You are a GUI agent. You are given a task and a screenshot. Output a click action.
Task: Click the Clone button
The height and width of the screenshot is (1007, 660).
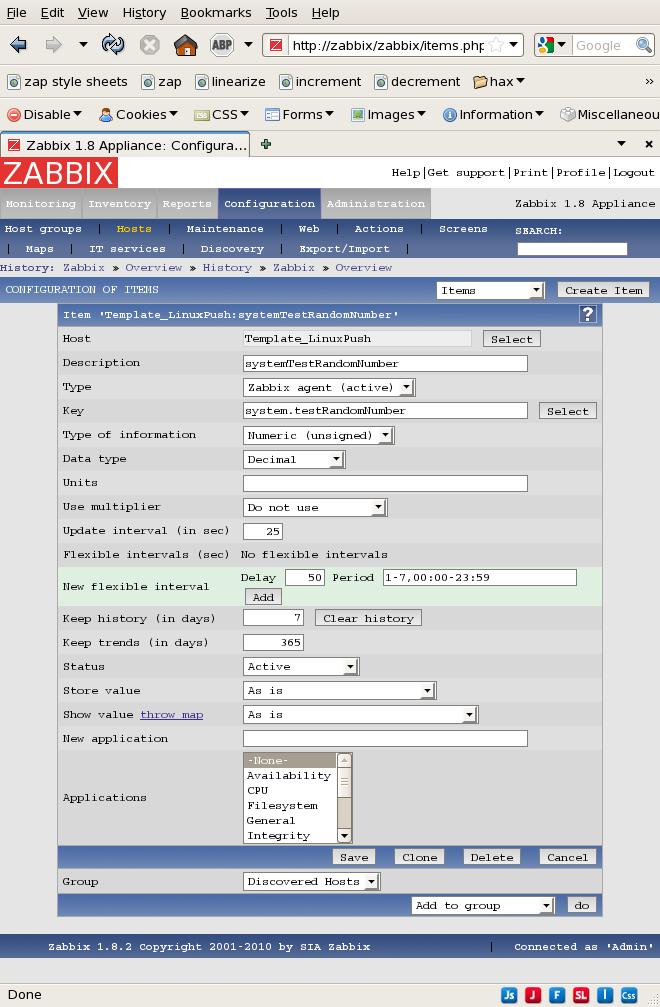[419, 857]
